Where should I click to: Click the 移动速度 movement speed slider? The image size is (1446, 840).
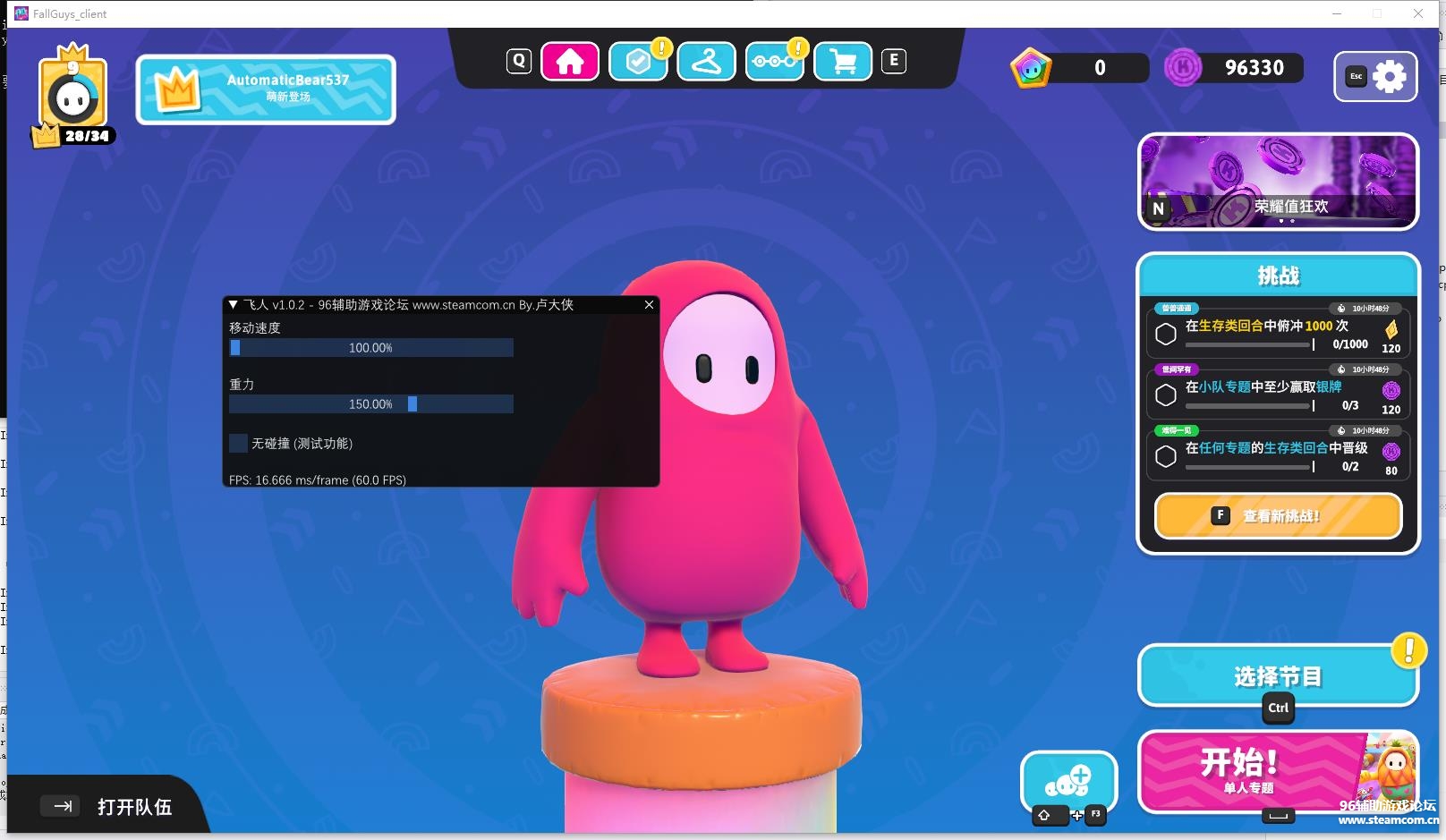pos(371,348)
